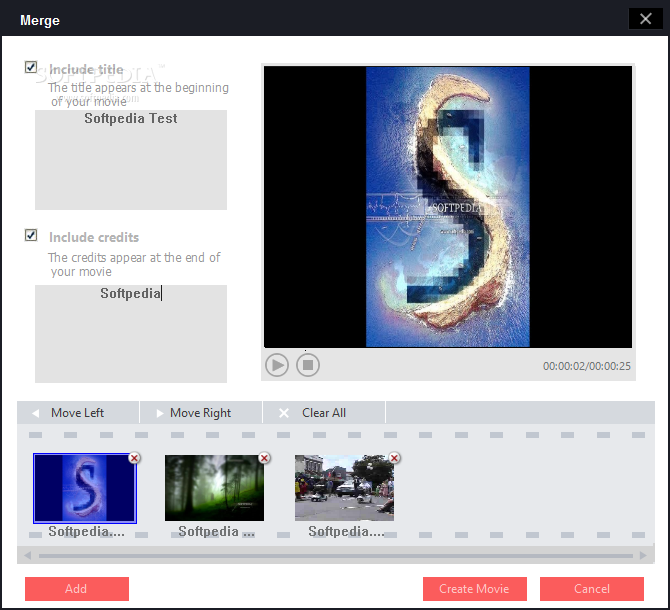Close the Merge dialog window
The height and width of the screenshot is (610, 670).
click(x=645, y=19)
